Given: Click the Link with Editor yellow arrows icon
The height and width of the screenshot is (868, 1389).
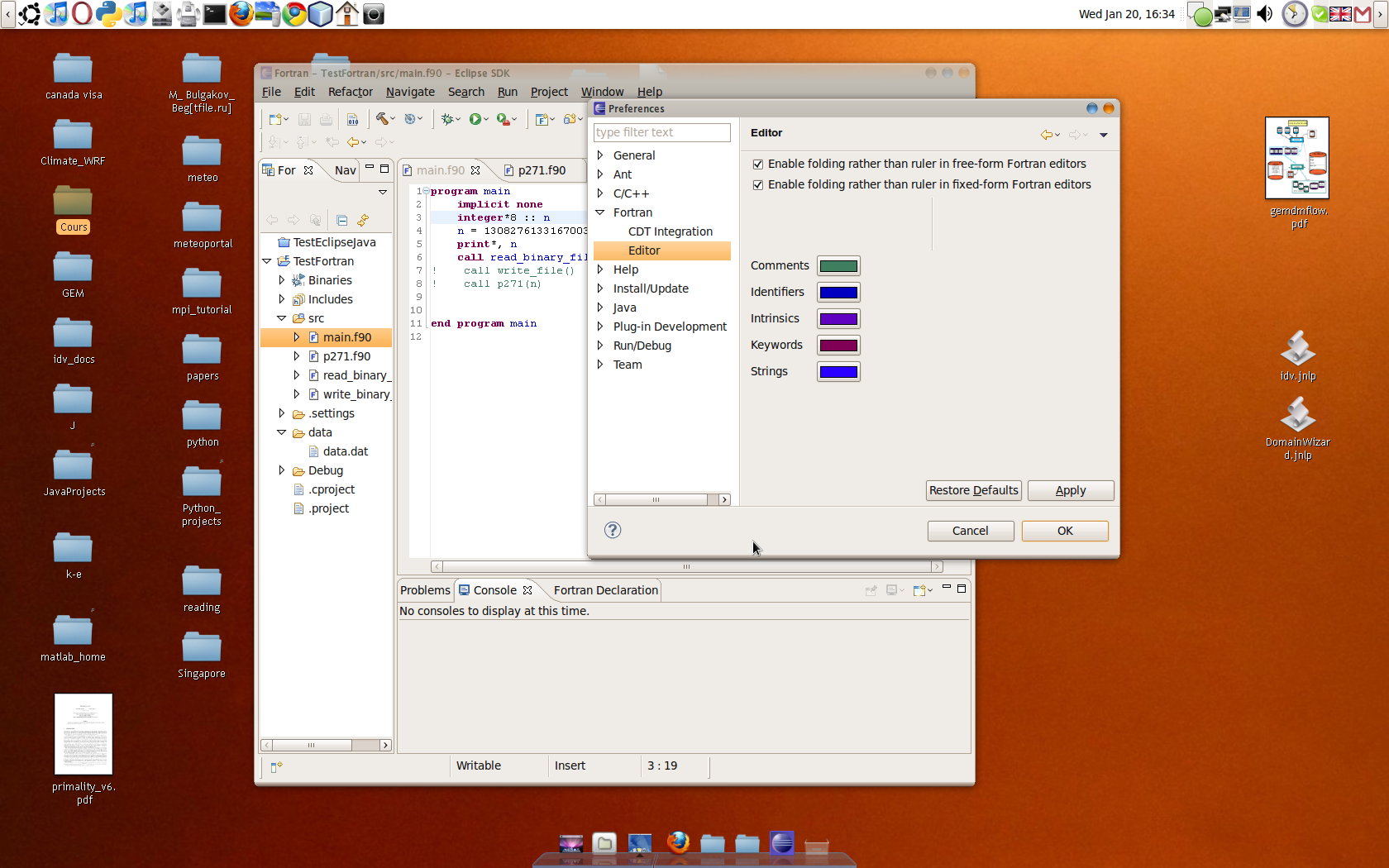Looking at the screenshot, I should click(x=363, y=220).
